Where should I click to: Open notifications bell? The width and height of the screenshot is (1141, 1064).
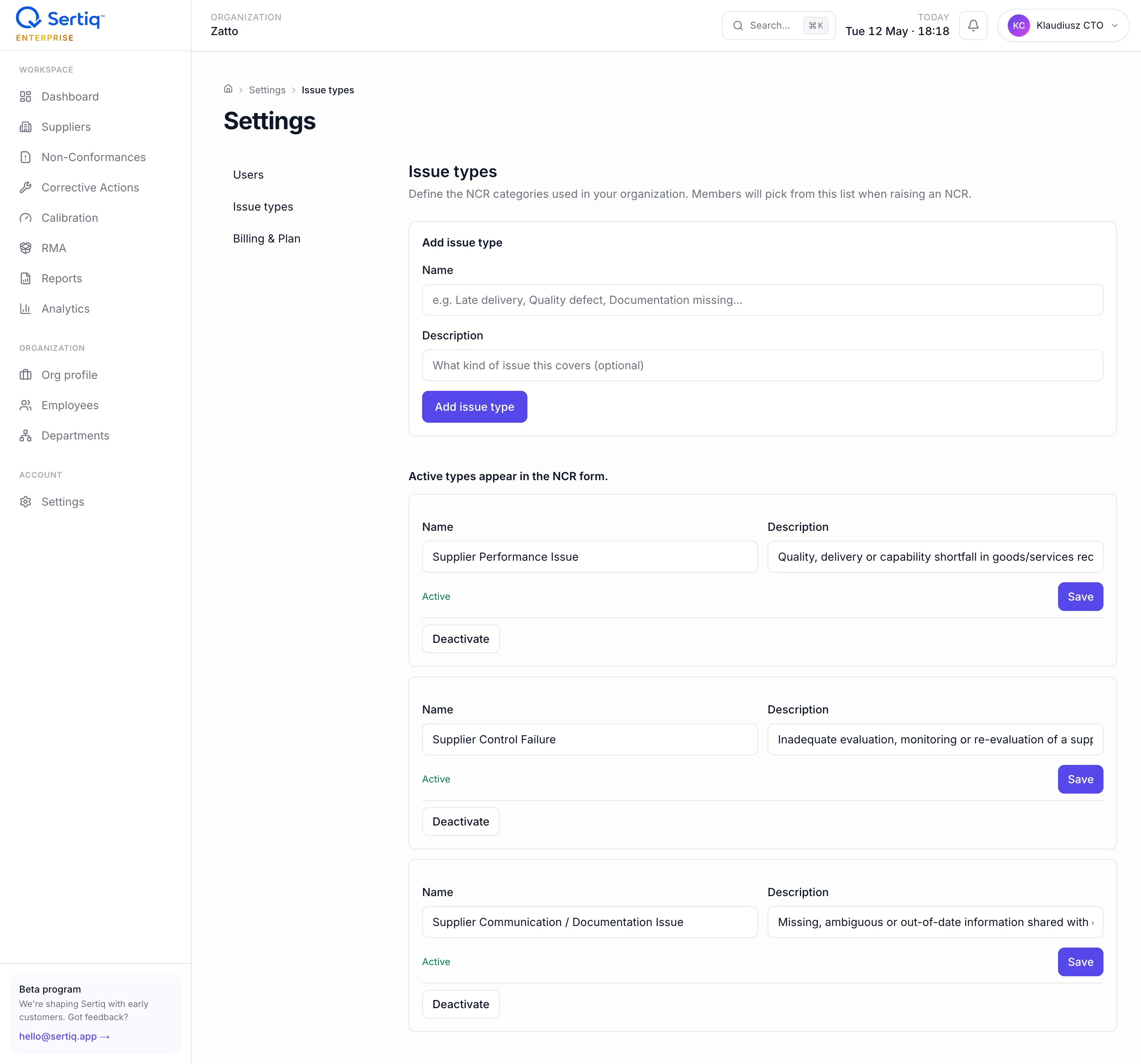tap(973, 25)
